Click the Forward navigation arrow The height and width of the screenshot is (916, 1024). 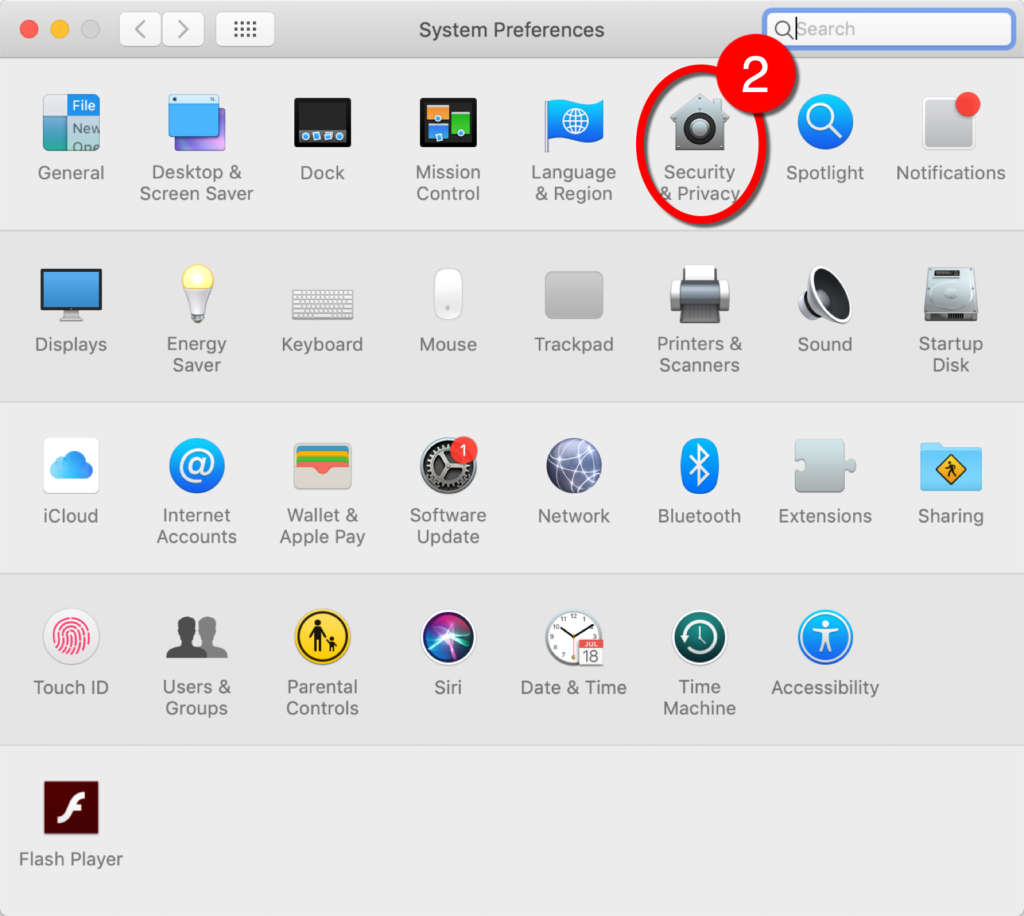pyautogui.click(x=182, y=29)
